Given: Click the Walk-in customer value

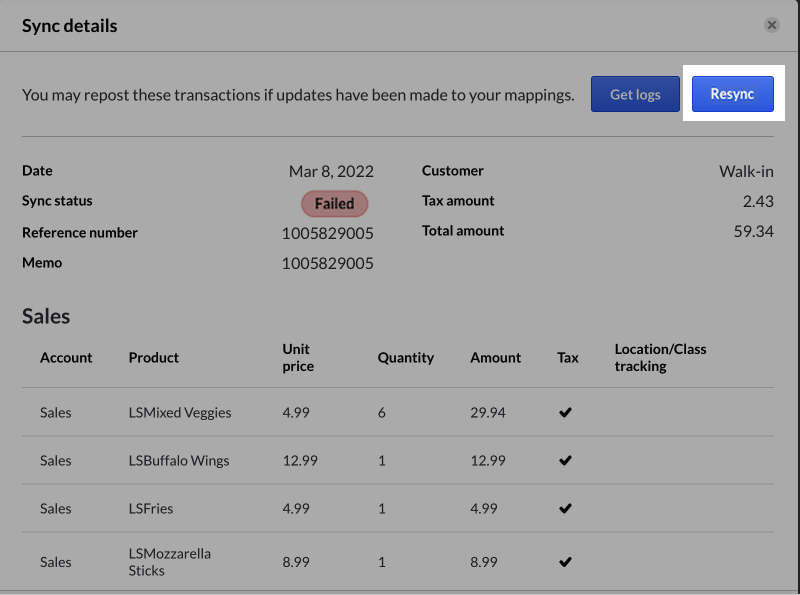Looking at the screenshot, I should tap(746, 171).
